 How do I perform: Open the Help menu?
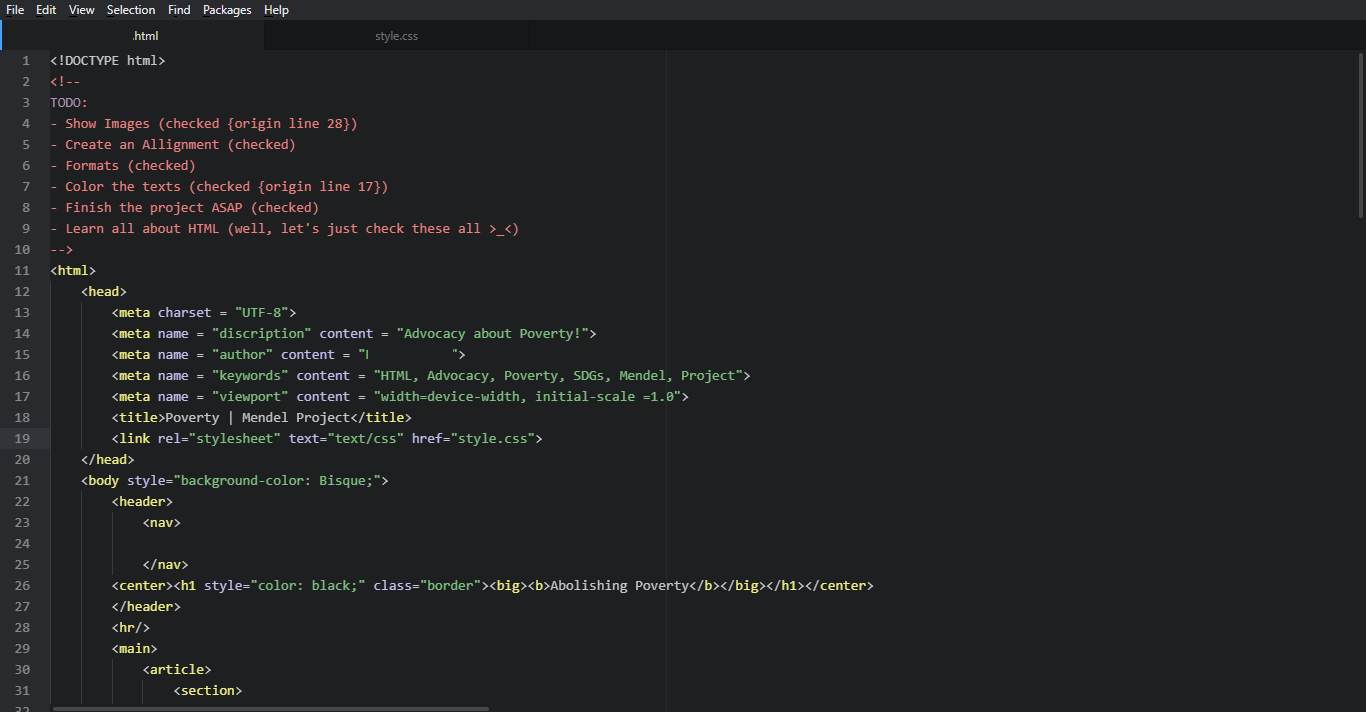(x=276, y=10)
